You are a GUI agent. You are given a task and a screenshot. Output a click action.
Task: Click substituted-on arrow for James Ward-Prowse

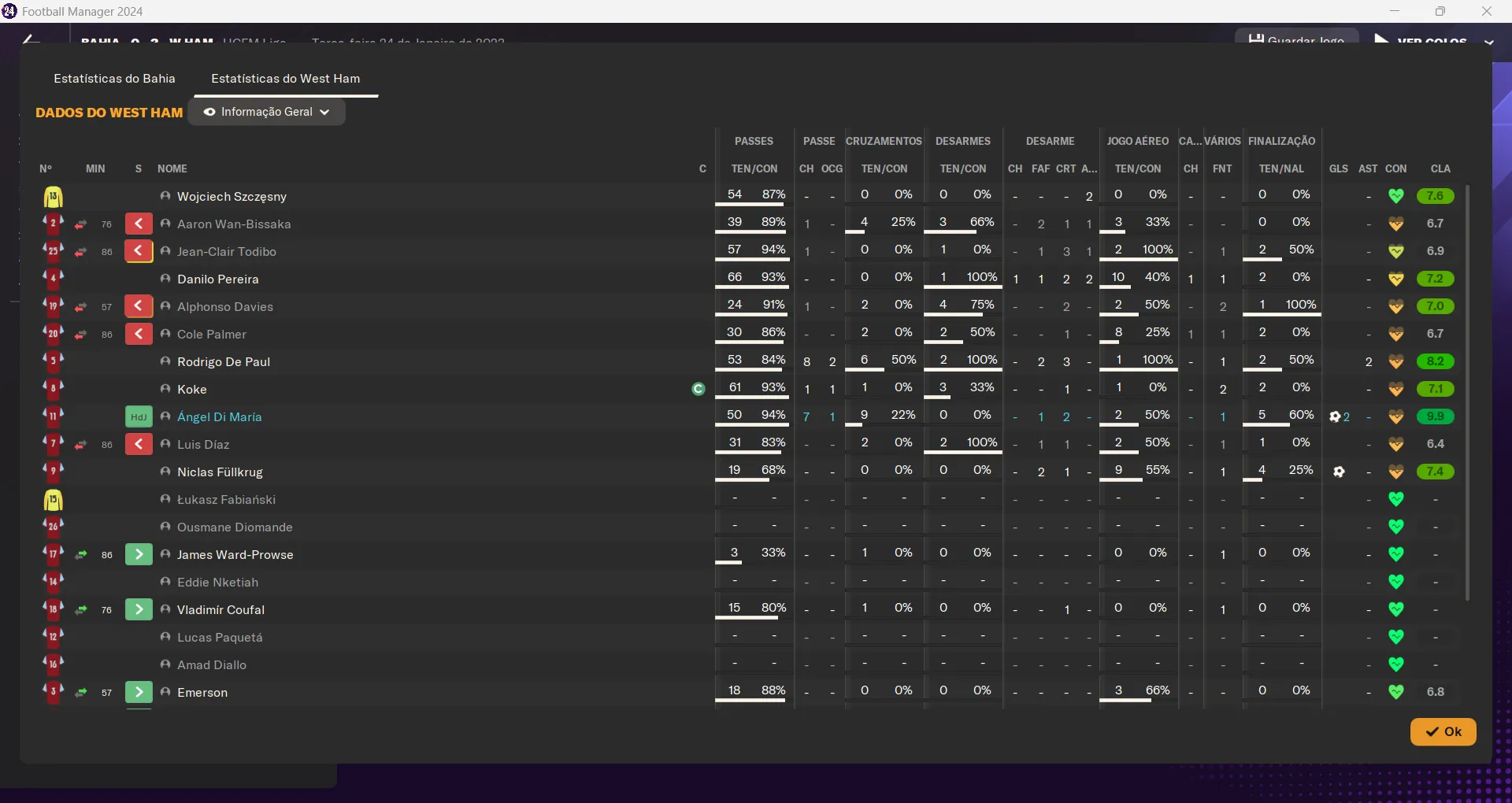click(x=139, y=555)
